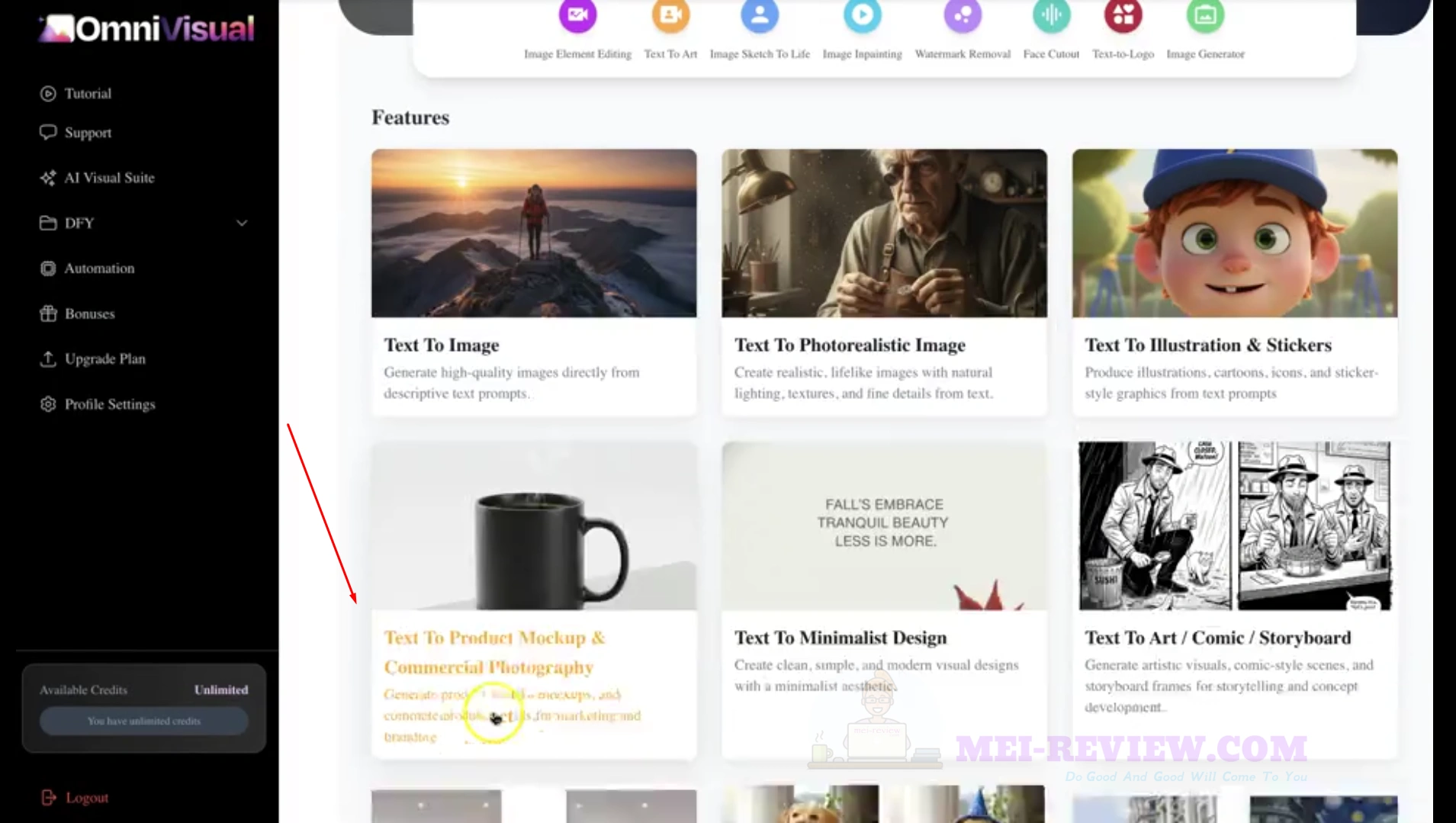Click the 'Text To Image' card title

coord(442,345)
